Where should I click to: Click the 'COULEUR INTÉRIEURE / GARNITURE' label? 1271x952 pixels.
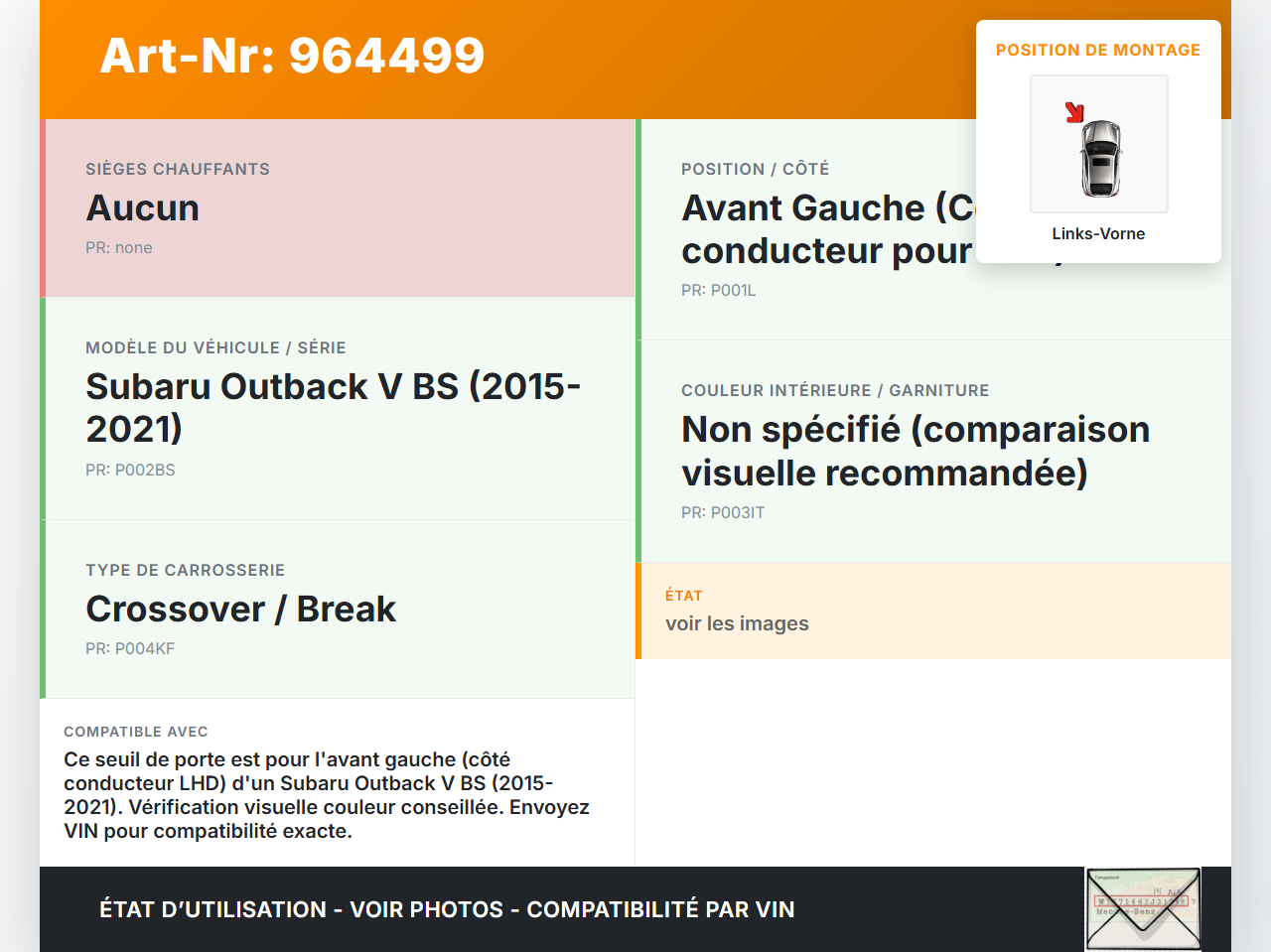click(x=835, y=391)
